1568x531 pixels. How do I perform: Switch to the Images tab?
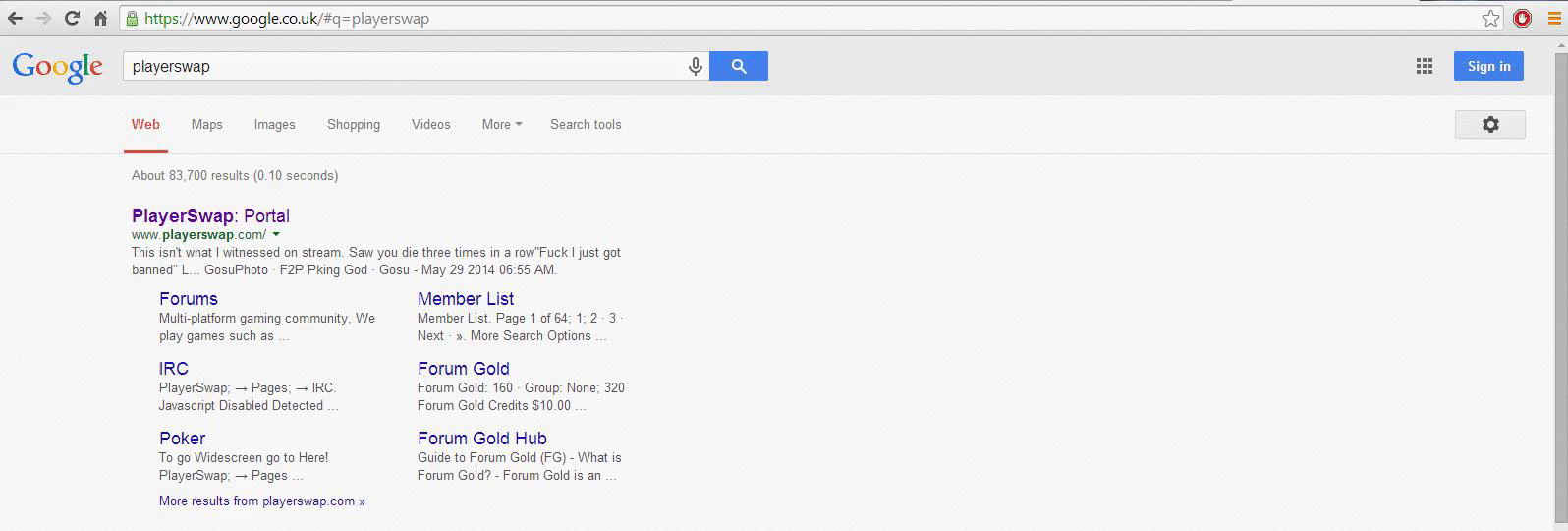tap(274, 125)
